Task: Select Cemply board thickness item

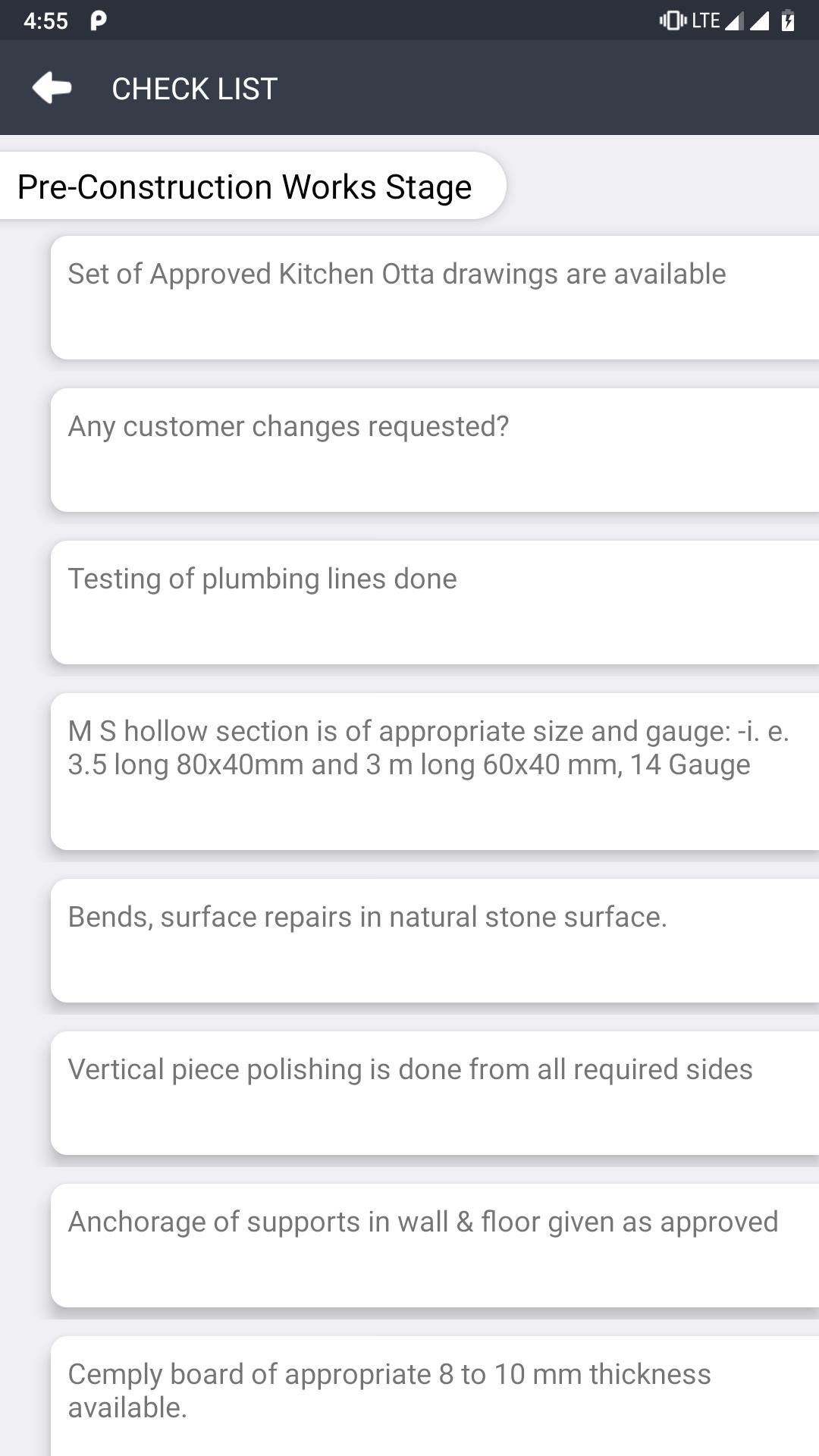Action: (x=435, y=1396)
